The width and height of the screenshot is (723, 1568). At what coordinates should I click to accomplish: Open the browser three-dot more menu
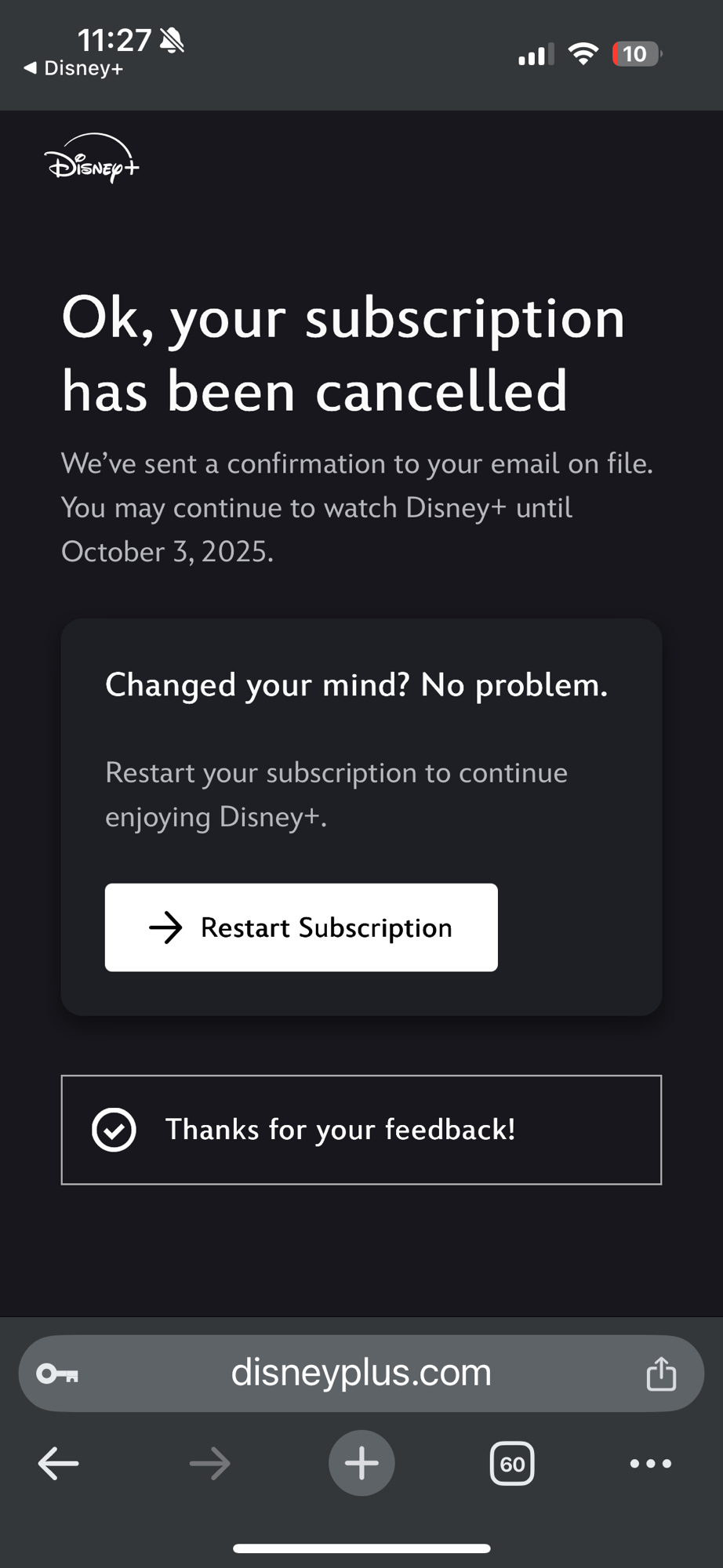[x=650, y=1463]
